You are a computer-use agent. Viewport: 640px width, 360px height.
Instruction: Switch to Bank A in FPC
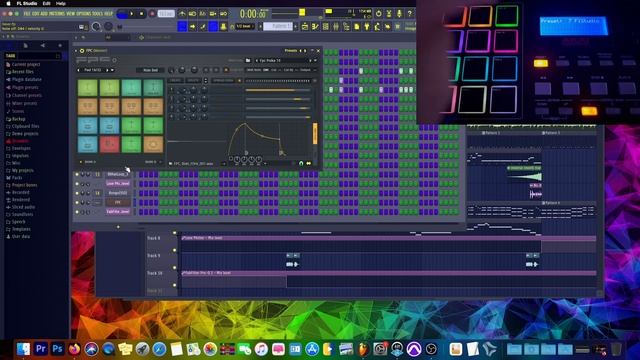[89, 162]
